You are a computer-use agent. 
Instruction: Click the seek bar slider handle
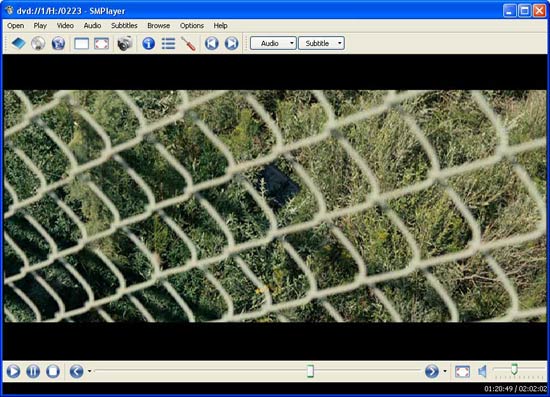(x=310, y=371)
